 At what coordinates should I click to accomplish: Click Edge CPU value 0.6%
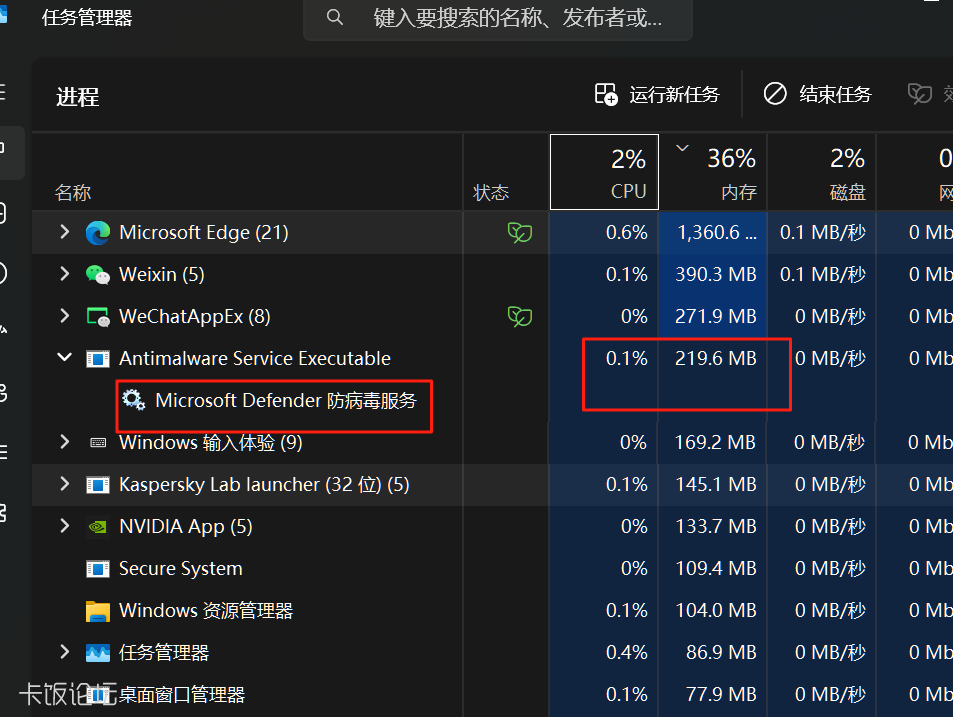(x=627, y=232)
